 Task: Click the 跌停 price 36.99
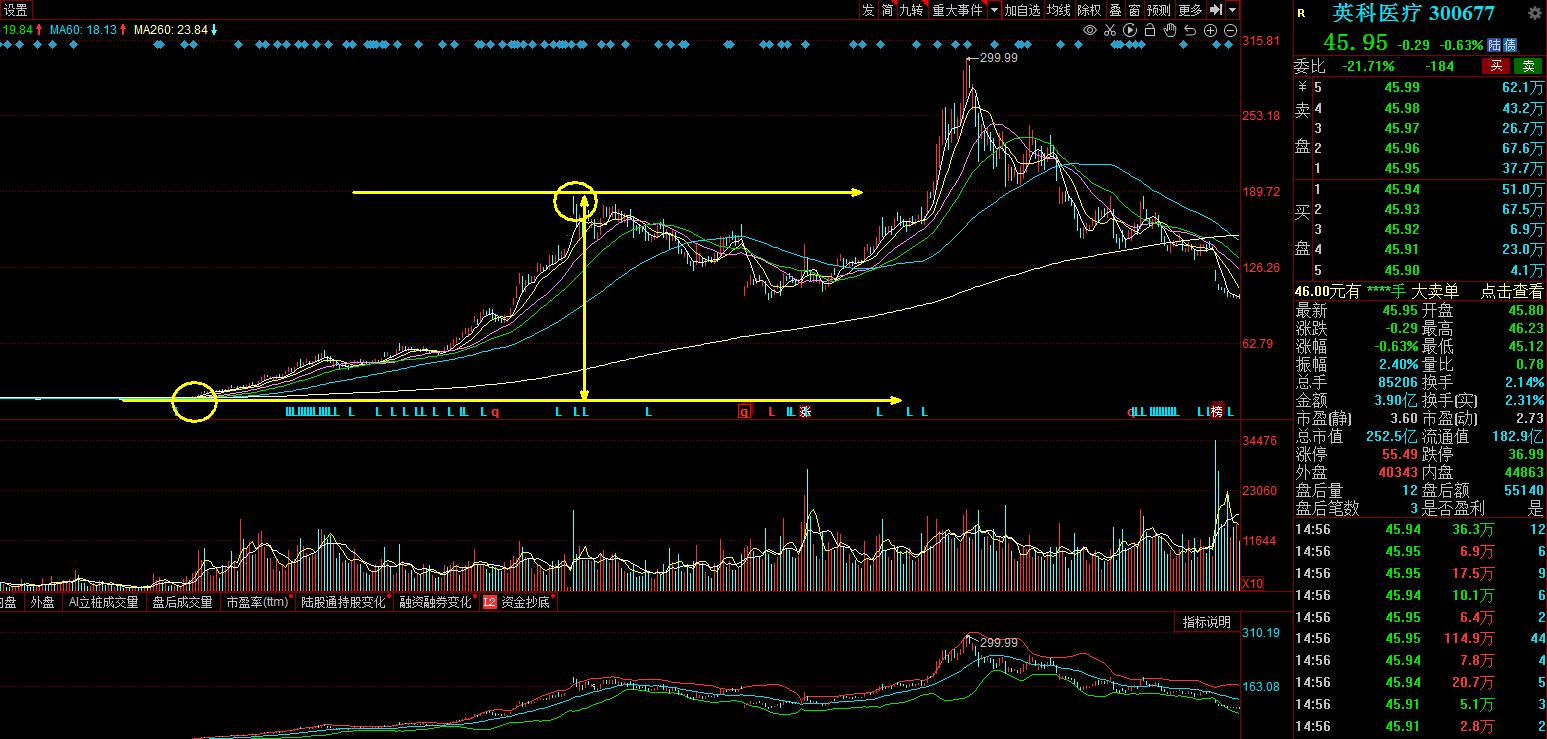tap(1525, 454)
